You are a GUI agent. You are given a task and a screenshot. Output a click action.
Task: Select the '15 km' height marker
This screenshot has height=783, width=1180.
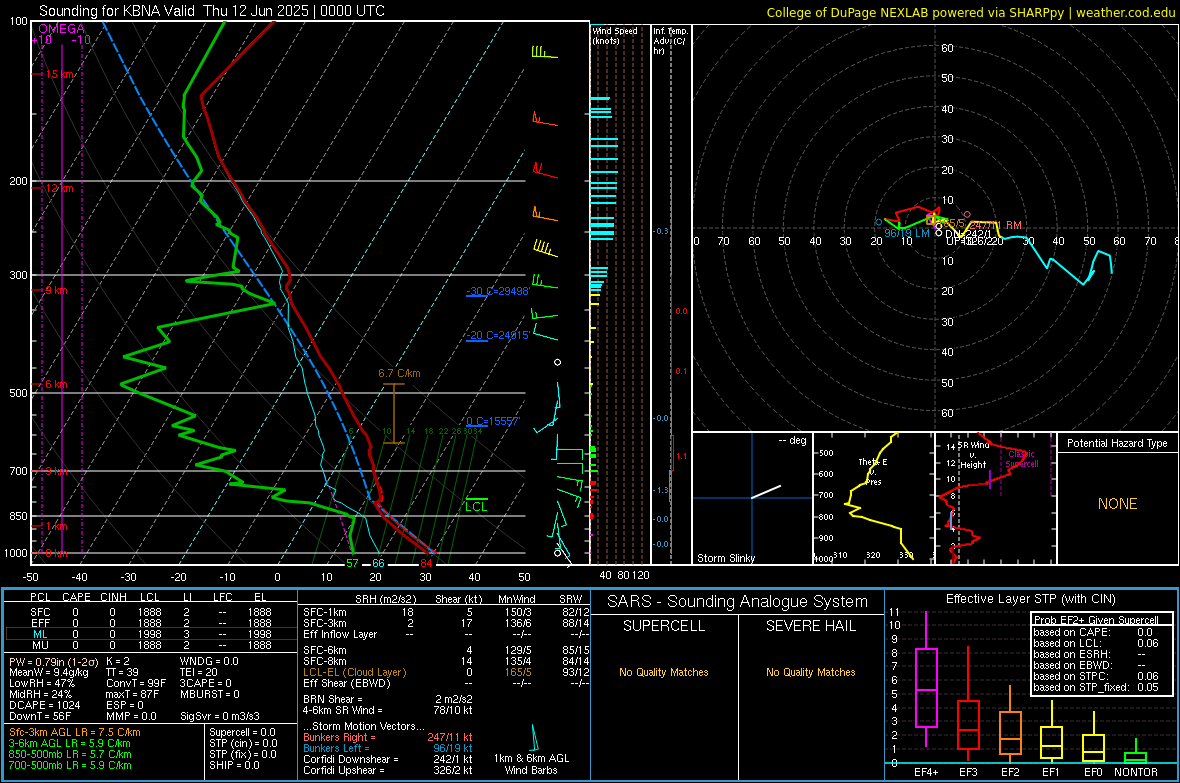pyautogui.click(x=60, y=75)
